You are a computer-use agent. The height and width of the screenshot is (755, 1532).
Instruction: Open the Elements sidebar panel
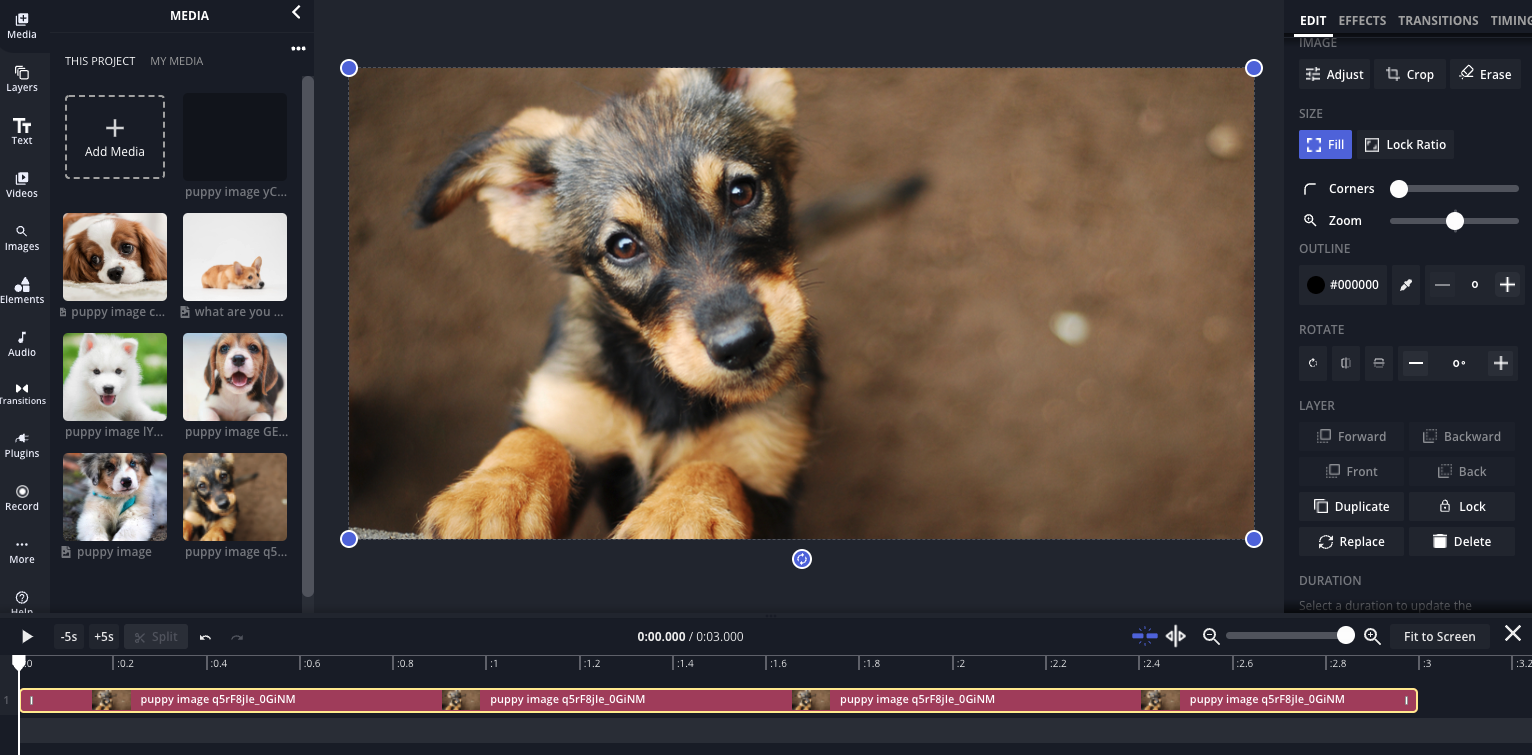pyautogui.click(x=22, y=290)
